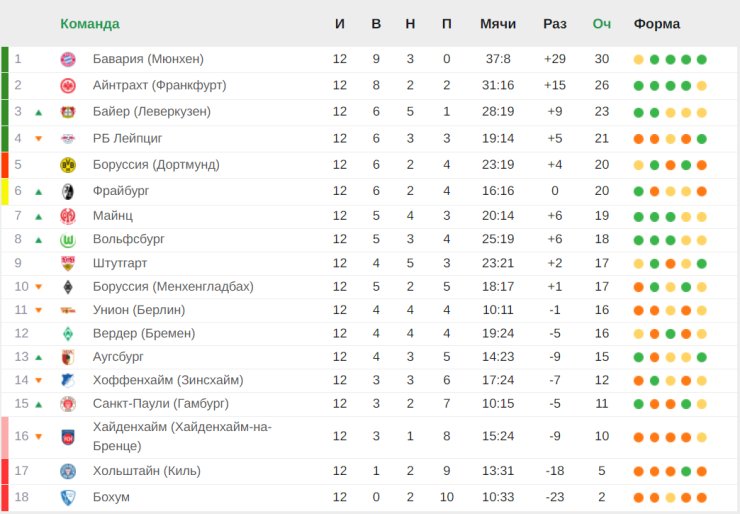Click the Bayer Leverkusen club crest

point(68,112)
